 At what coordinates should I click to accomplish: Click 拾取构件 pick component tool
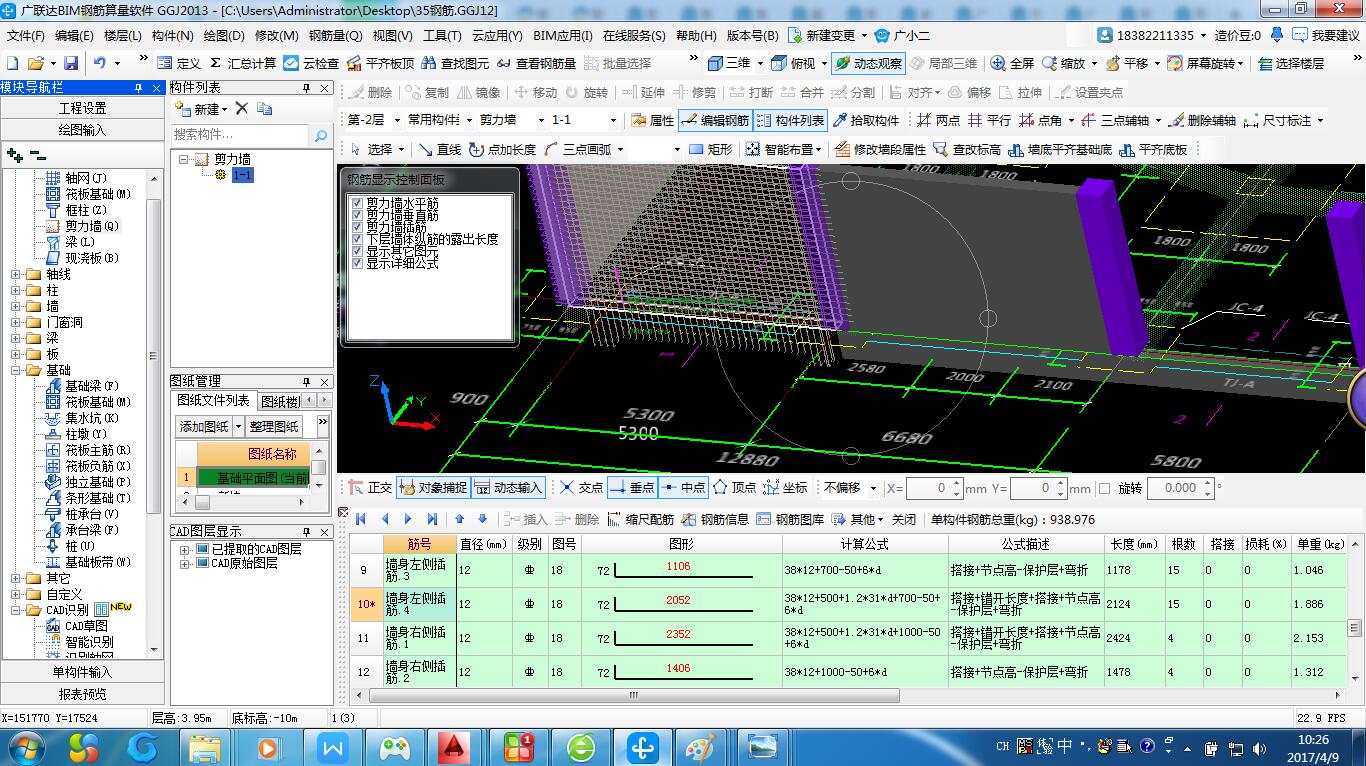point(866,120)
